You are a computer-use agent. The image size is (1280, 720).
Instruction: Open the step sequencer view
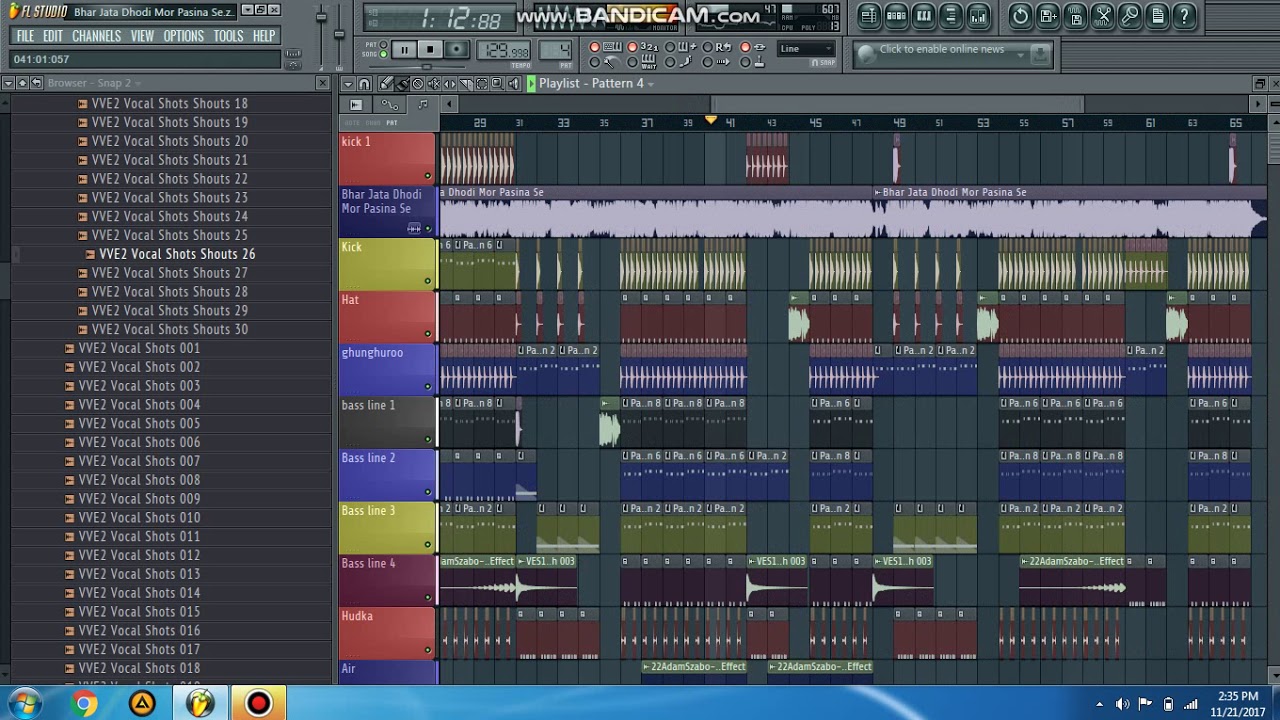pos(896,16)
